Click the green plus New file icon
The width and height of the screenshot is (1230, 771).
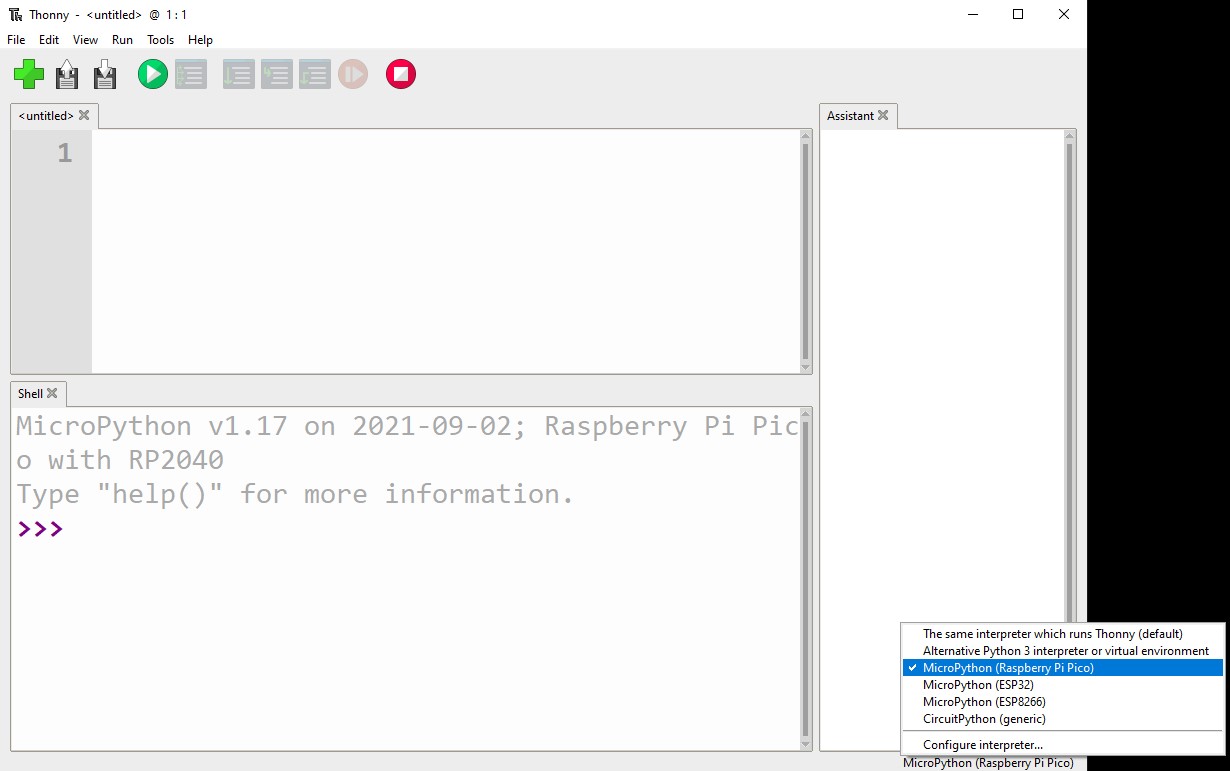(29, 74)
